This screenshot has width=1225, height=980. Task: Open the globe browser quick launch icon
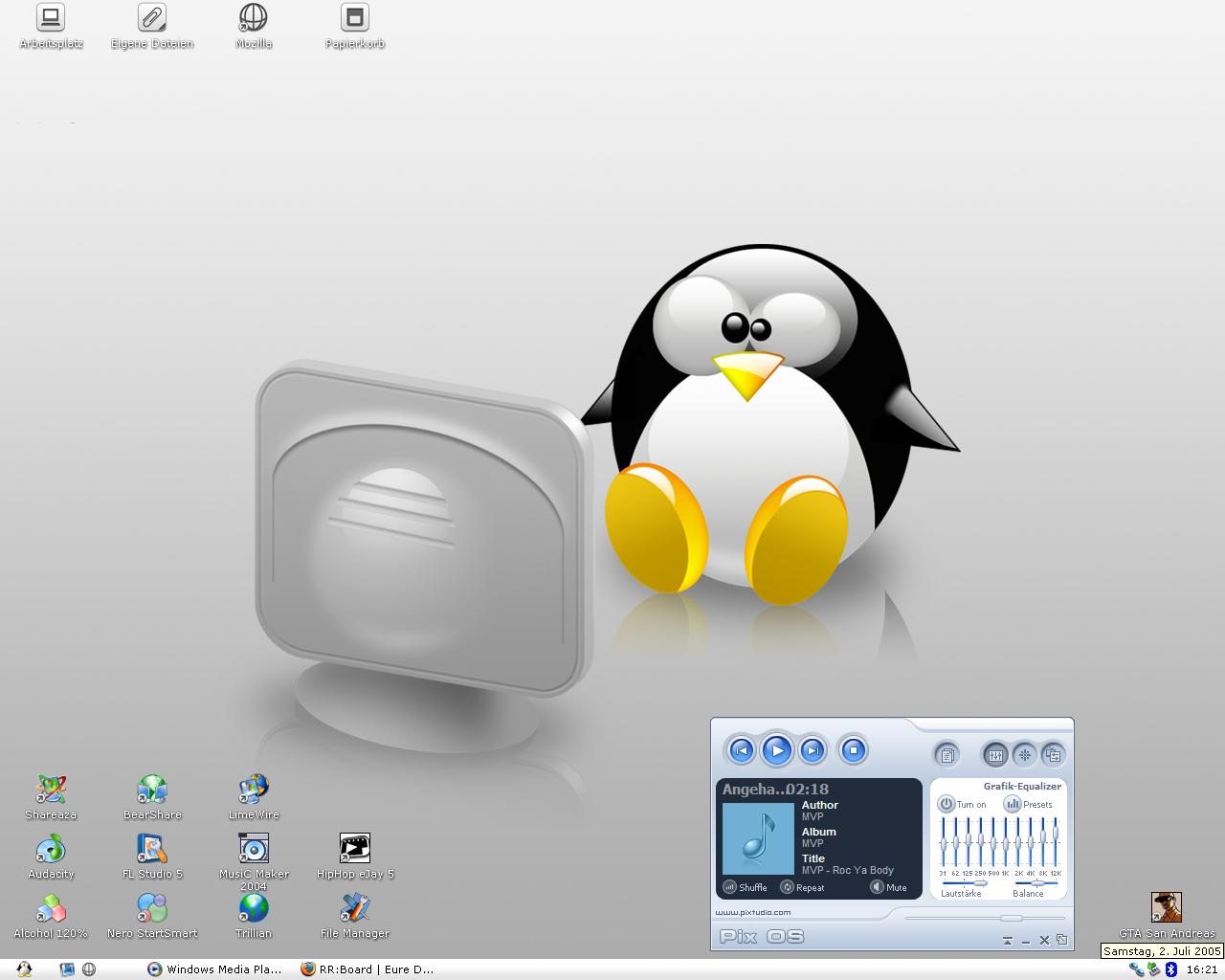89,969
